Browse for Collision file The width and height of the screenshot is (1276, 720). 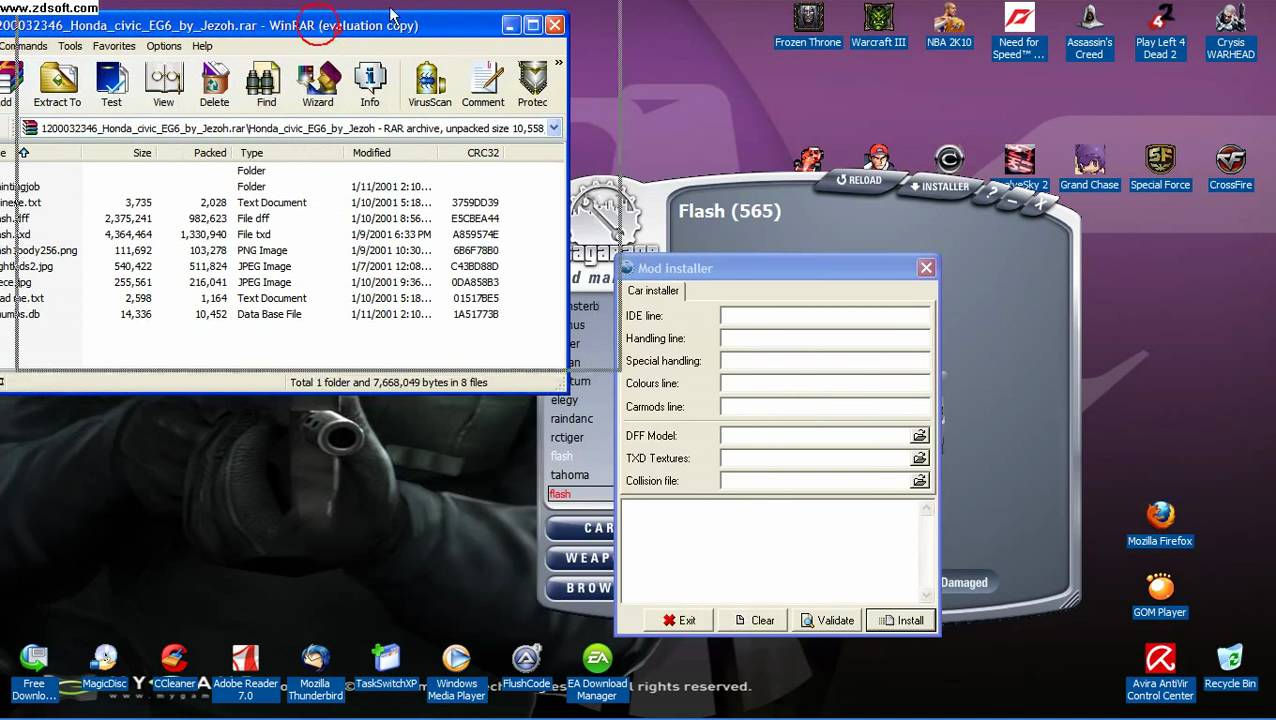[919, 481]
